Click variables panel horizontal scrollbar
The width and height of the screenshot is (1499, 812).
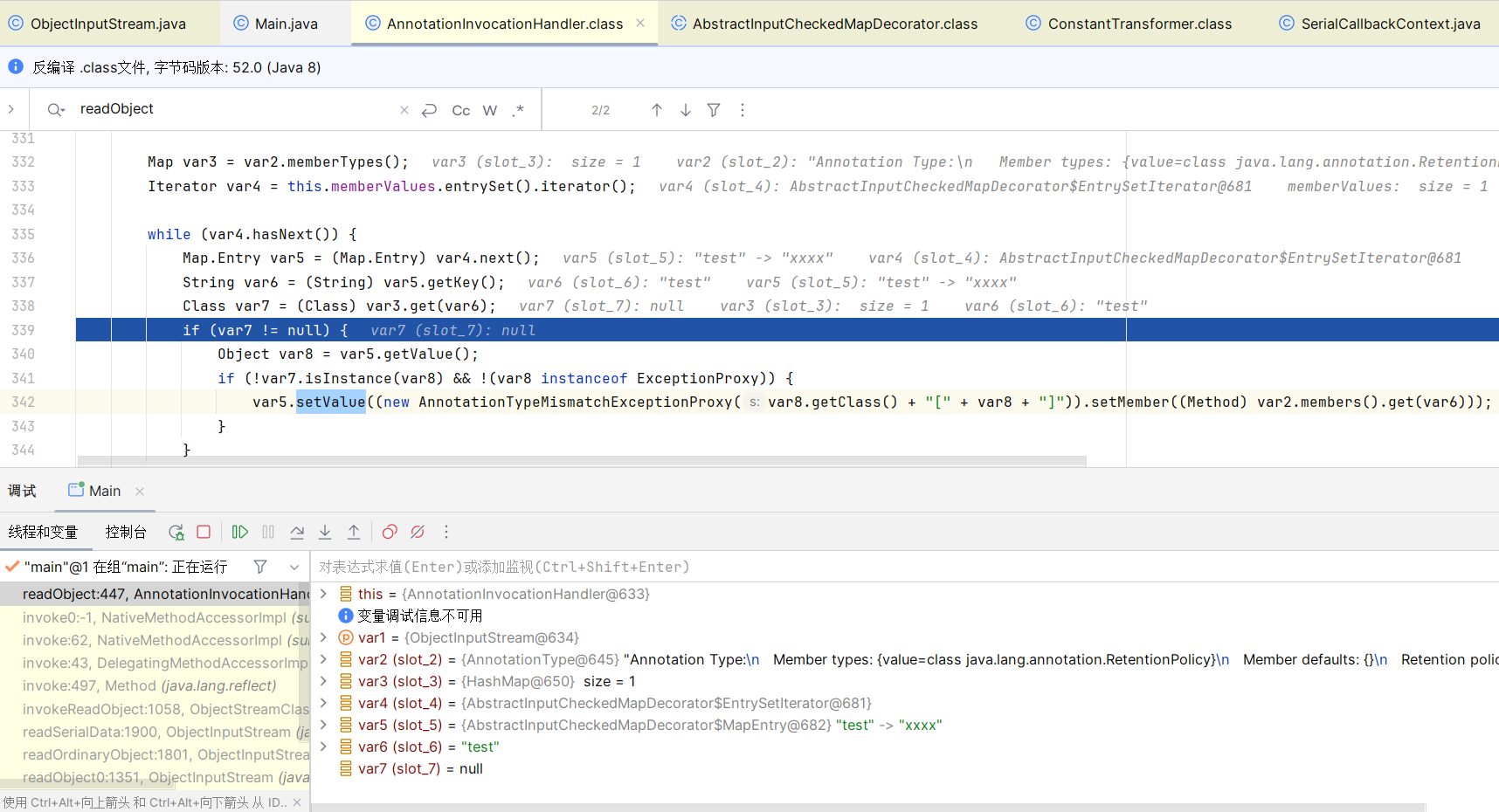coord(869,808)
